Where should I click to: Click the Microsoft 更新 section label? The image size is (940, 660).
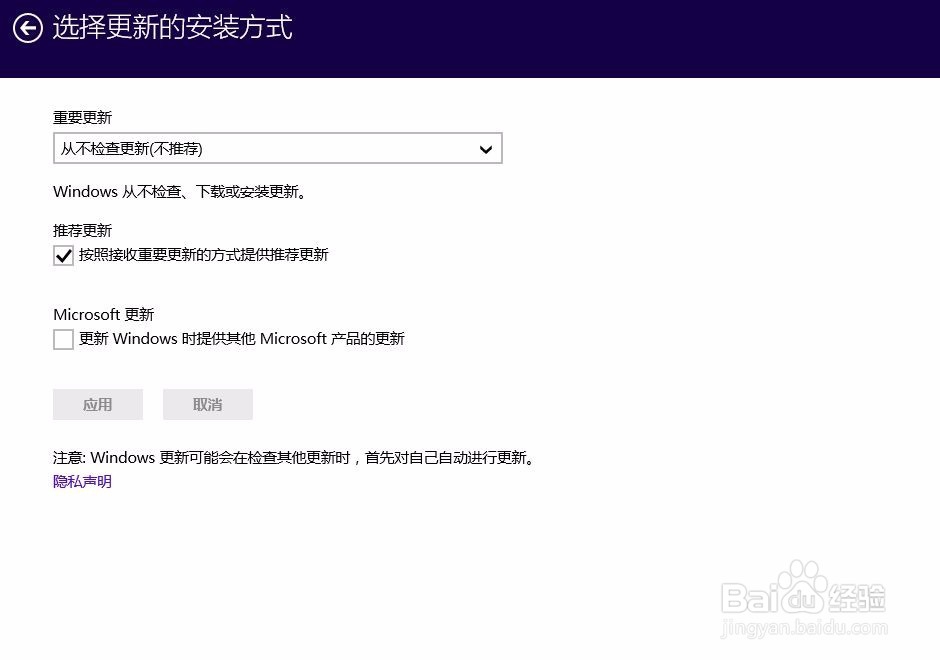[x=104, y=315]
